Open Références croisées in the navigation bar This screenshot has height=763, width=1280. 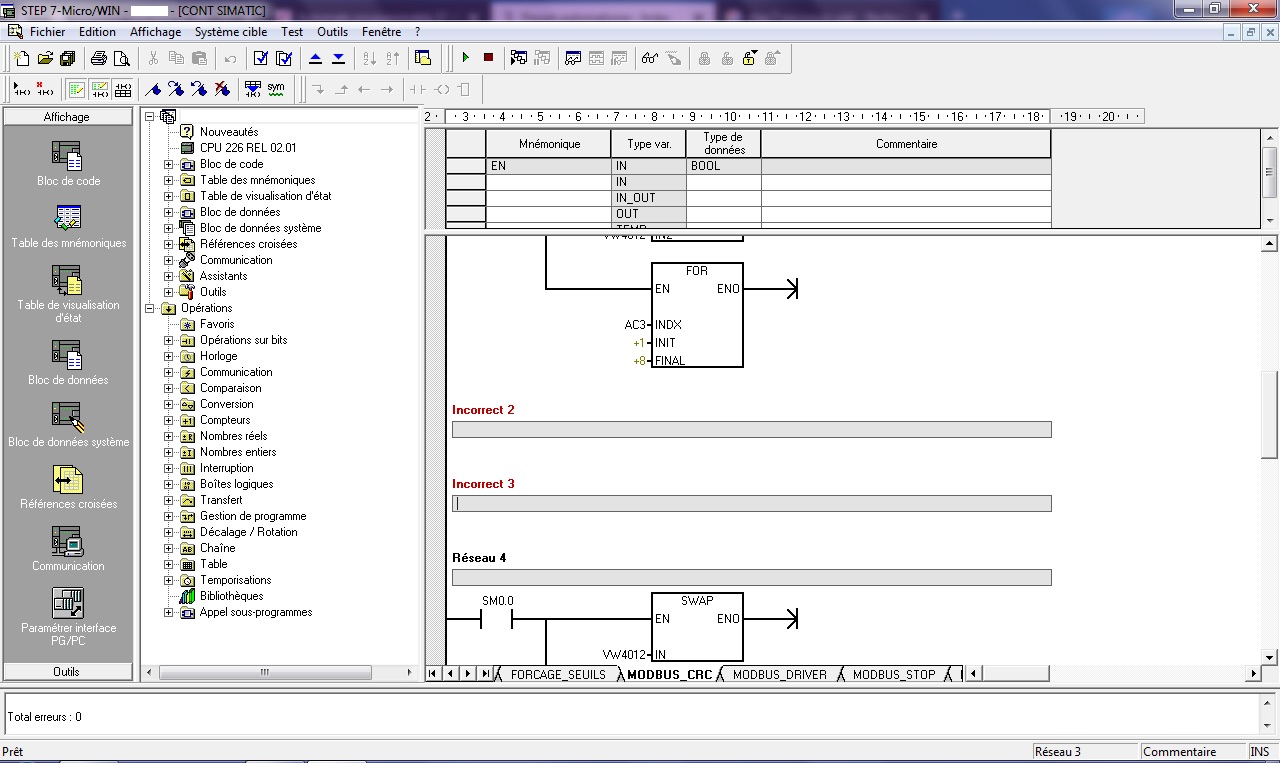pos(68,486)
